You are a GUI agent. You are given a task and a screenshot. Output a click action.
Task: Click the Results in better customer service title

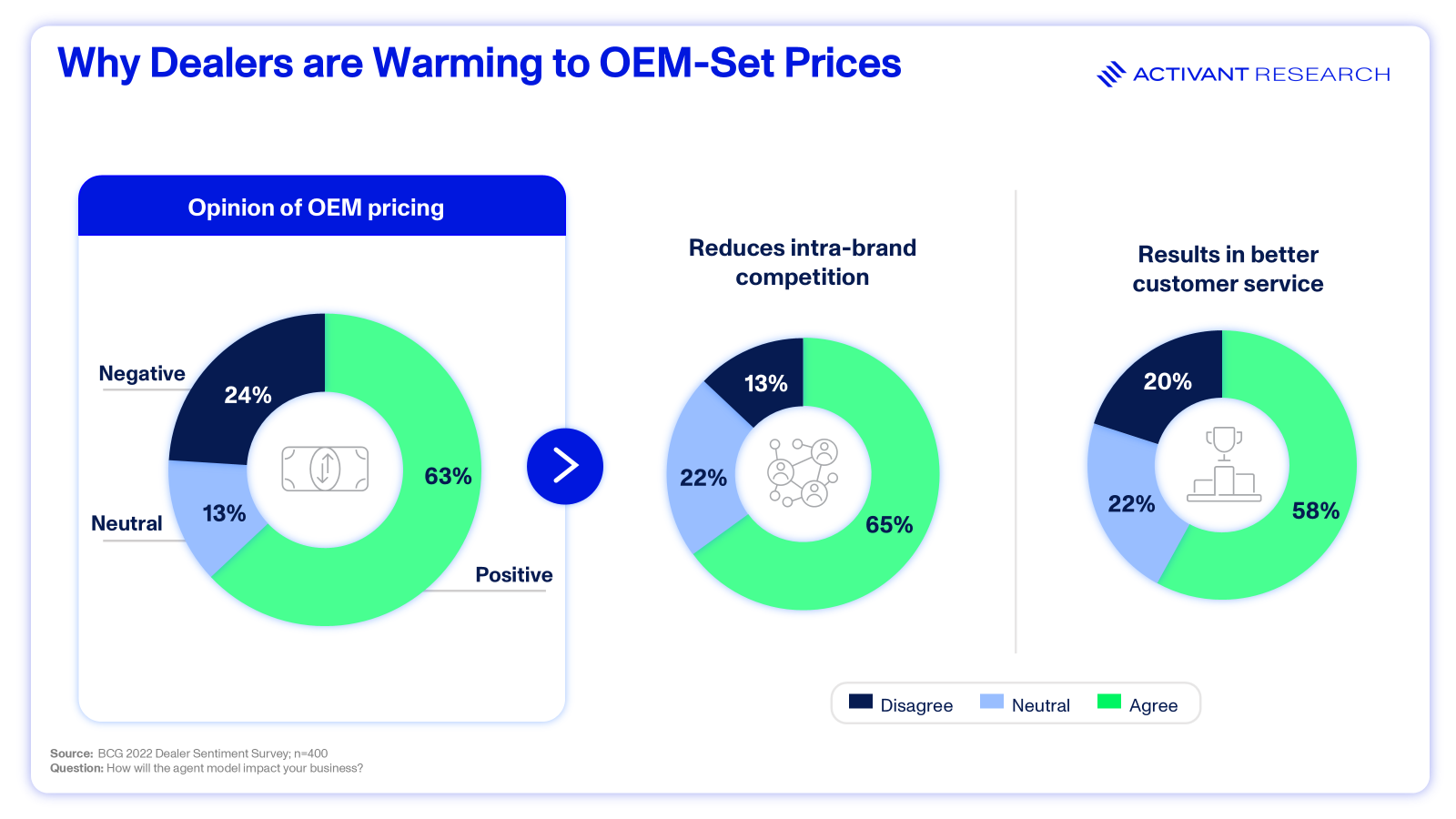click(1228, 268)
